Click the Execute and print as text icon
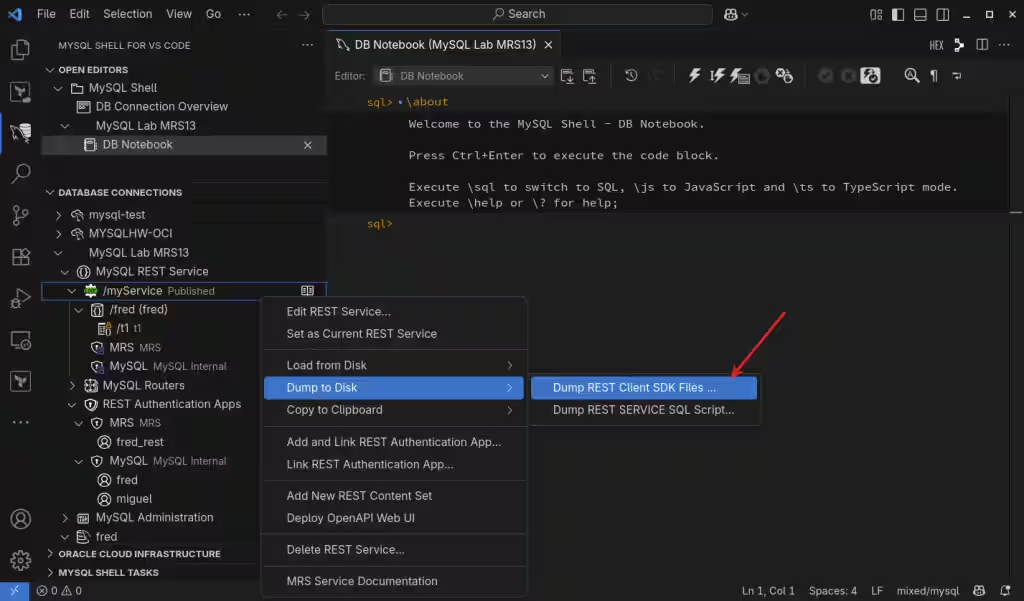The image size is (1024, 601). 739,76
